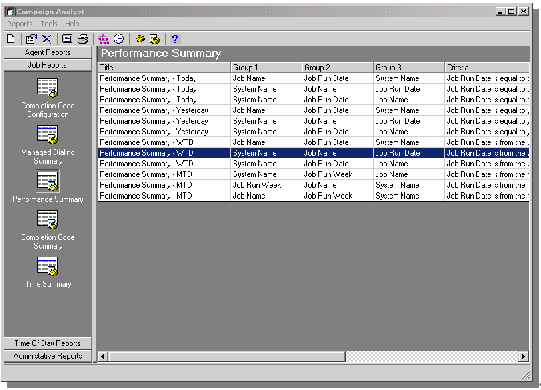Click the horizontal scrollbar right arrow
541x390 pixels.
point(523,356)
